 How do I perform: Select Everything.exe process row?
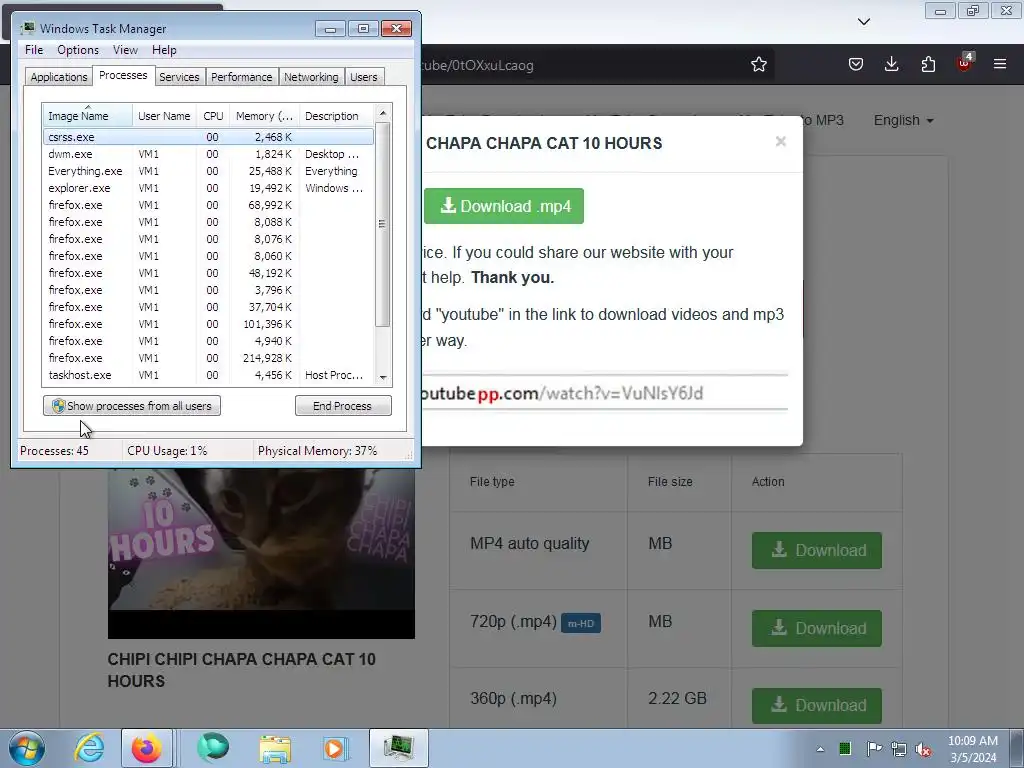pyautogui.click(x=208, y=171)
